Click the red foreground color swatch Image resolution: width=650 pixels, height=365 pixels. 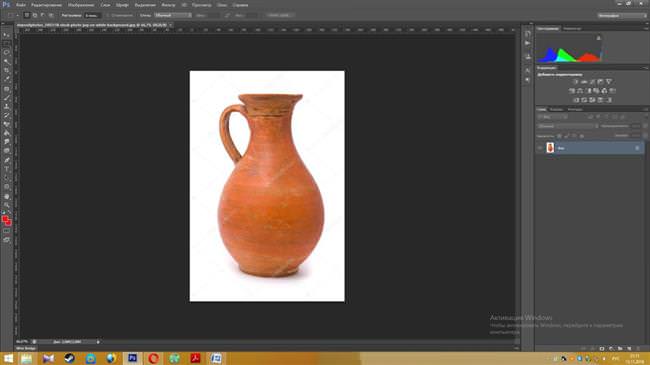tap(5, 219)
